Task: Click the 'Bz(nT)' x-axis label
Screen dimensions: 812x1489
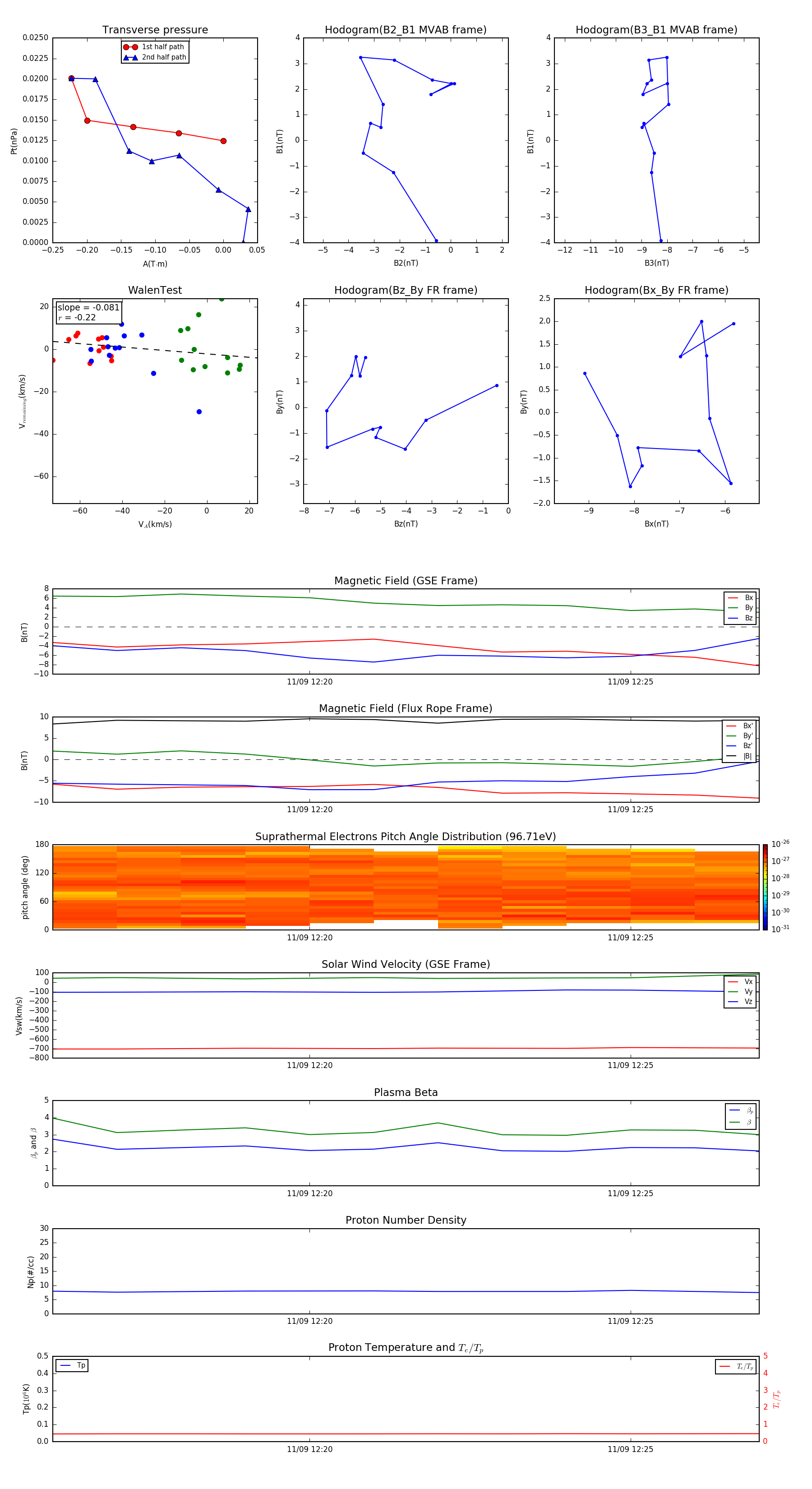Action: click(406, 524)
